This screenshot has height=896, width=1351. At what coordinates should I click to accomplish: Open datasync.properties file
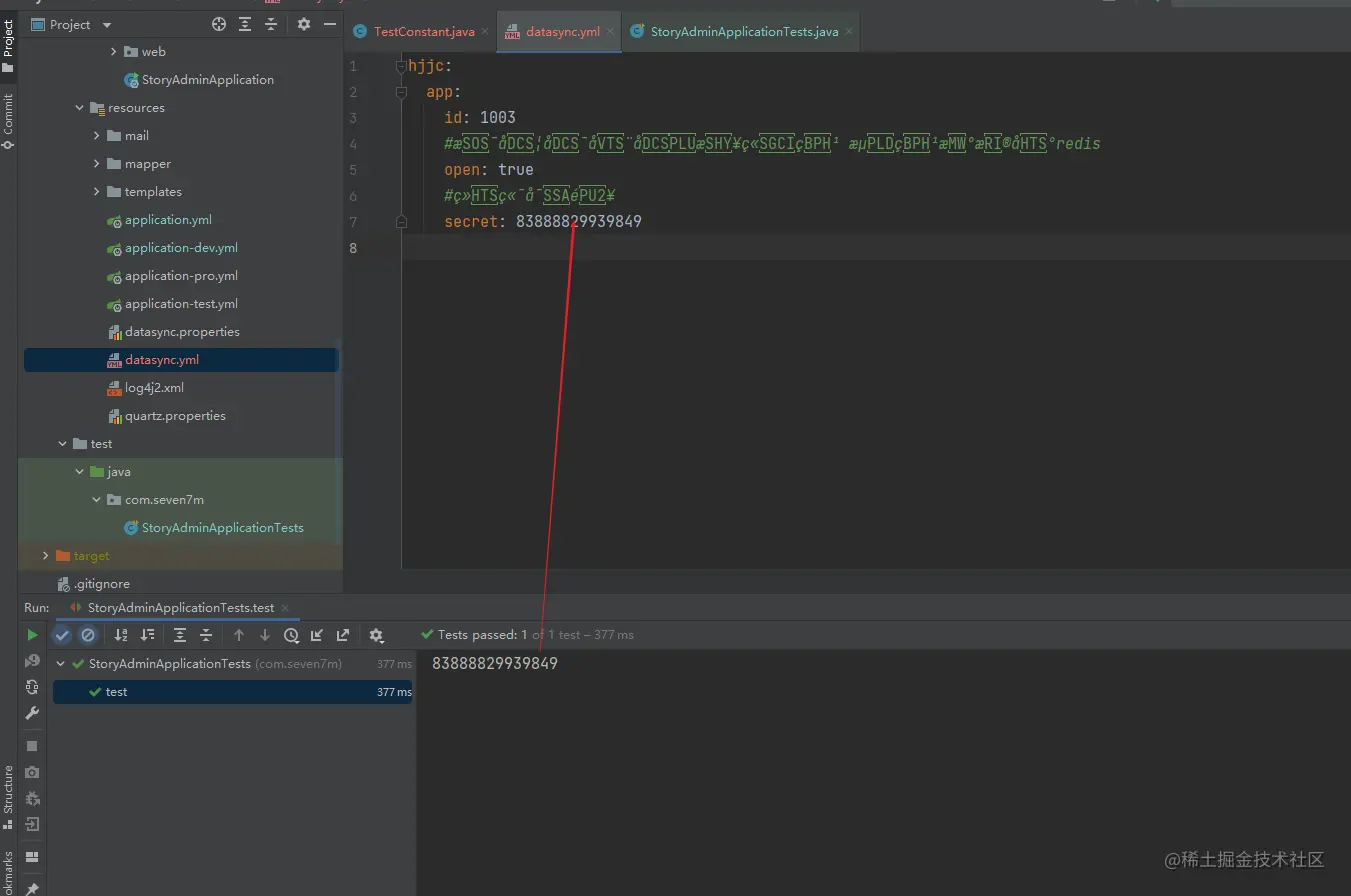point(173,332)
